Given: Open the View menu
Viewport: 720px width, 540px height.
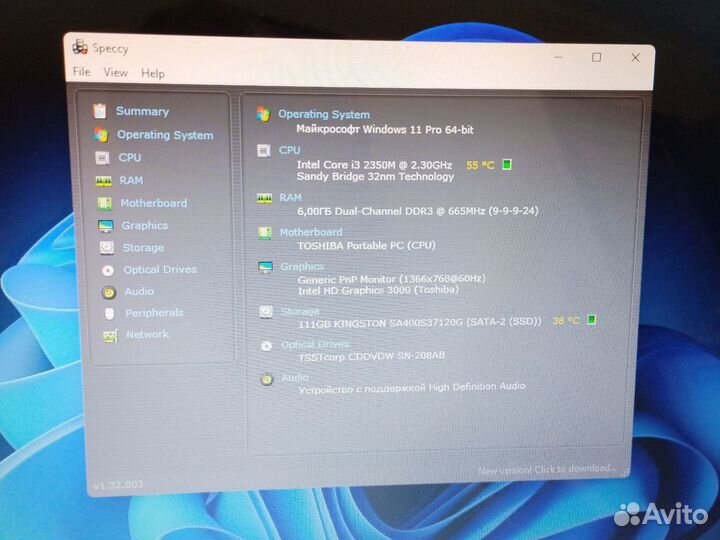Looking at the screenshot, I should click(115, 73).
